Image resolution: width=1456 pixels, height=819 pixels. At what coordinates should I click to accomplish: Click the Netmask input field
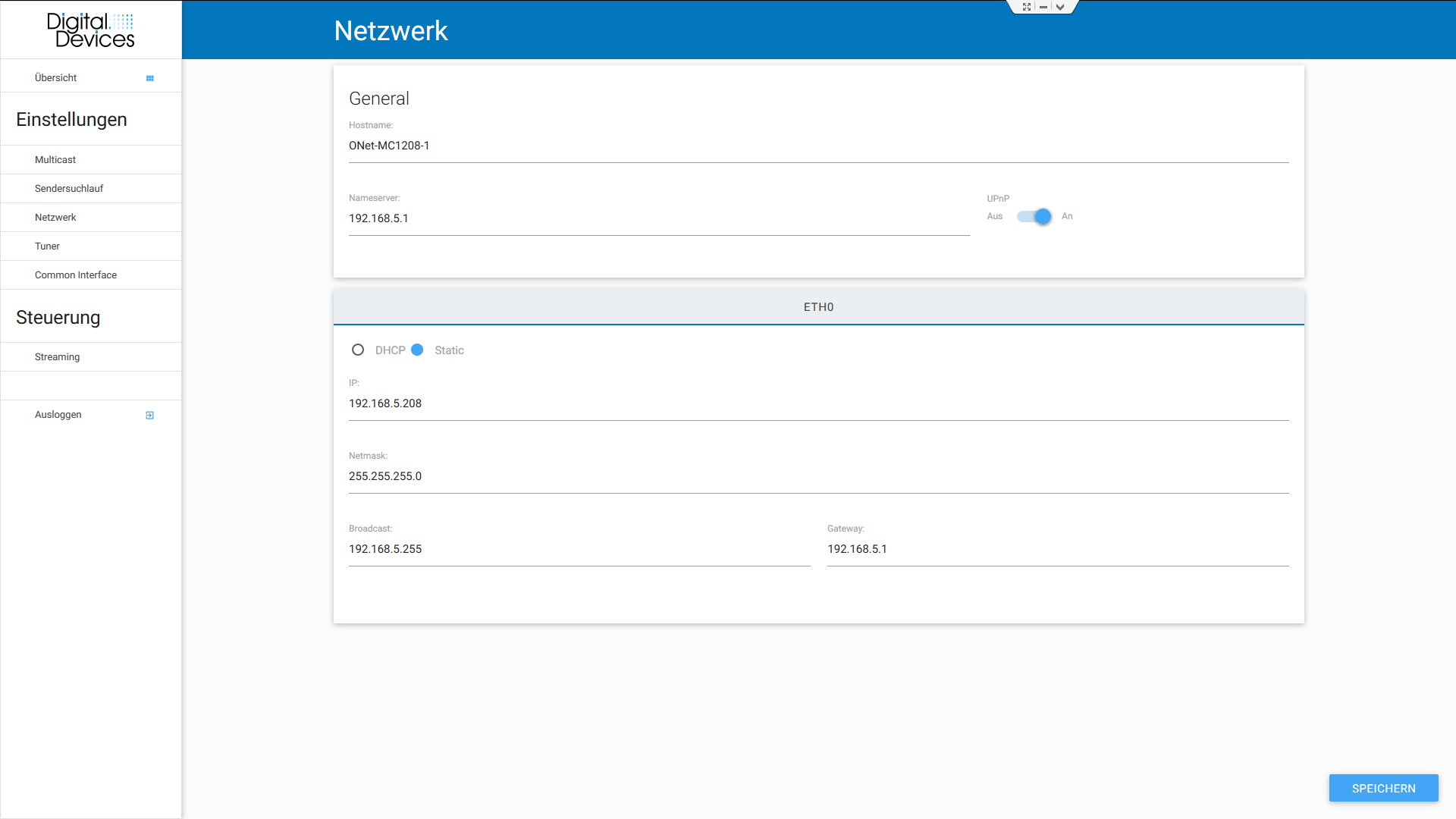coord(818,476)
